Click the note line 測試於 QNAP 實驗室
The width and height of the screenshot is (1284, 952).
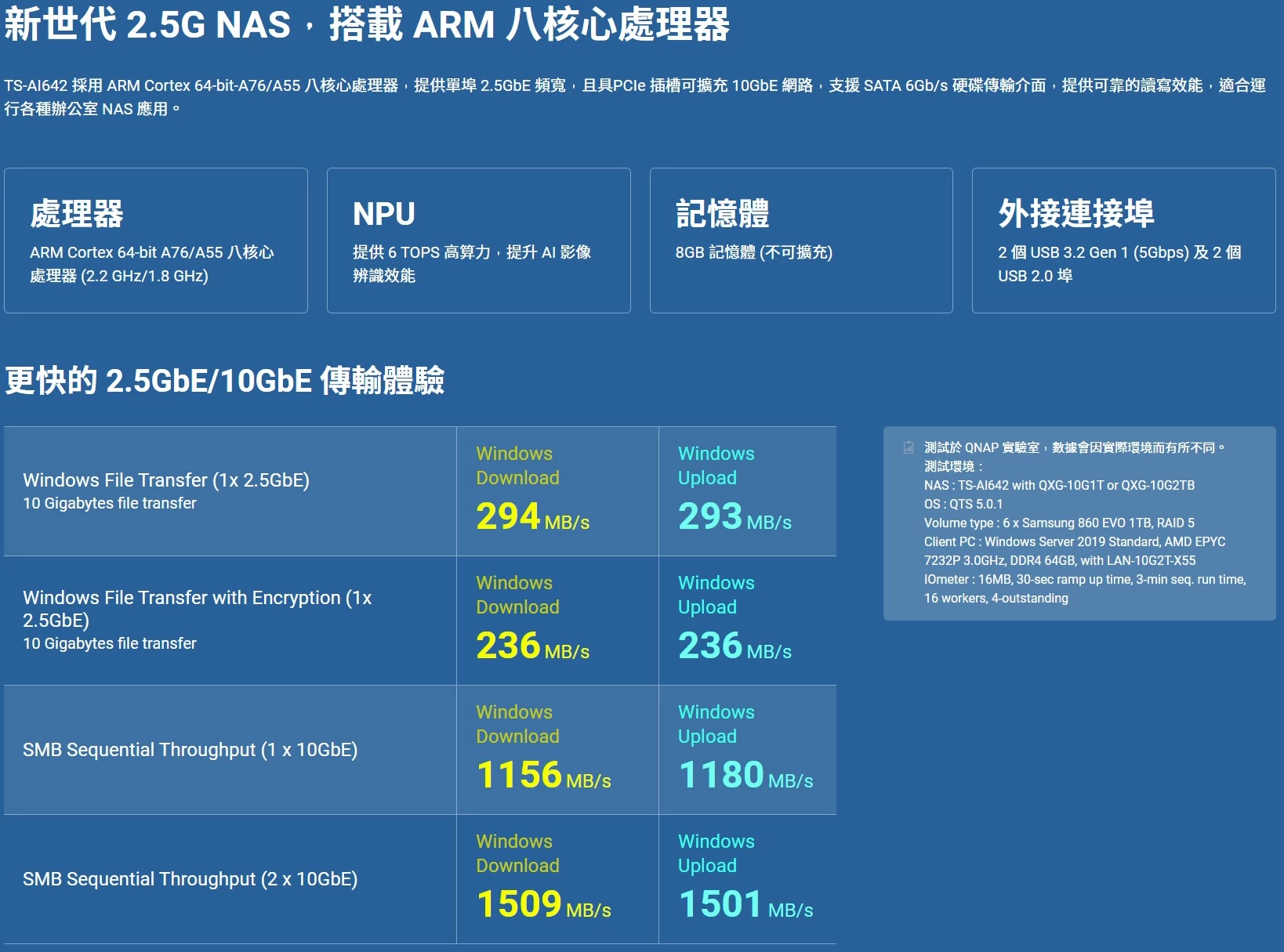(x=1074, y=447)
